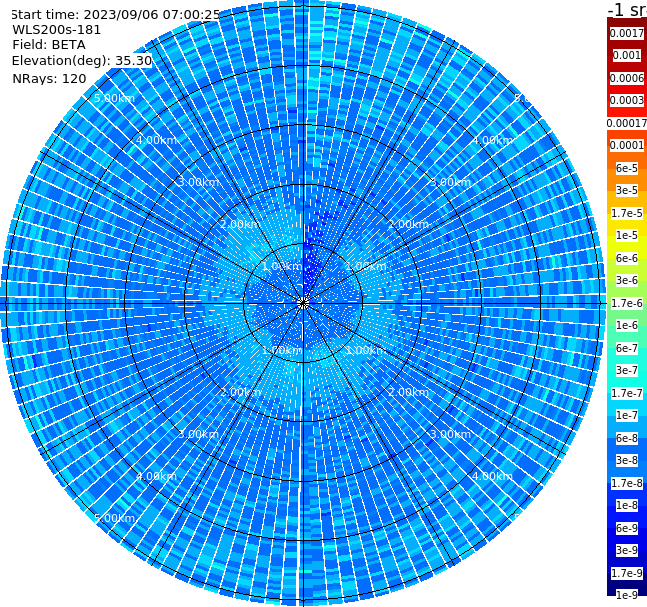This screenshot has height=607, width=647.
Task: Click the 6e-8 colorbar label
Action: [627, 438]
